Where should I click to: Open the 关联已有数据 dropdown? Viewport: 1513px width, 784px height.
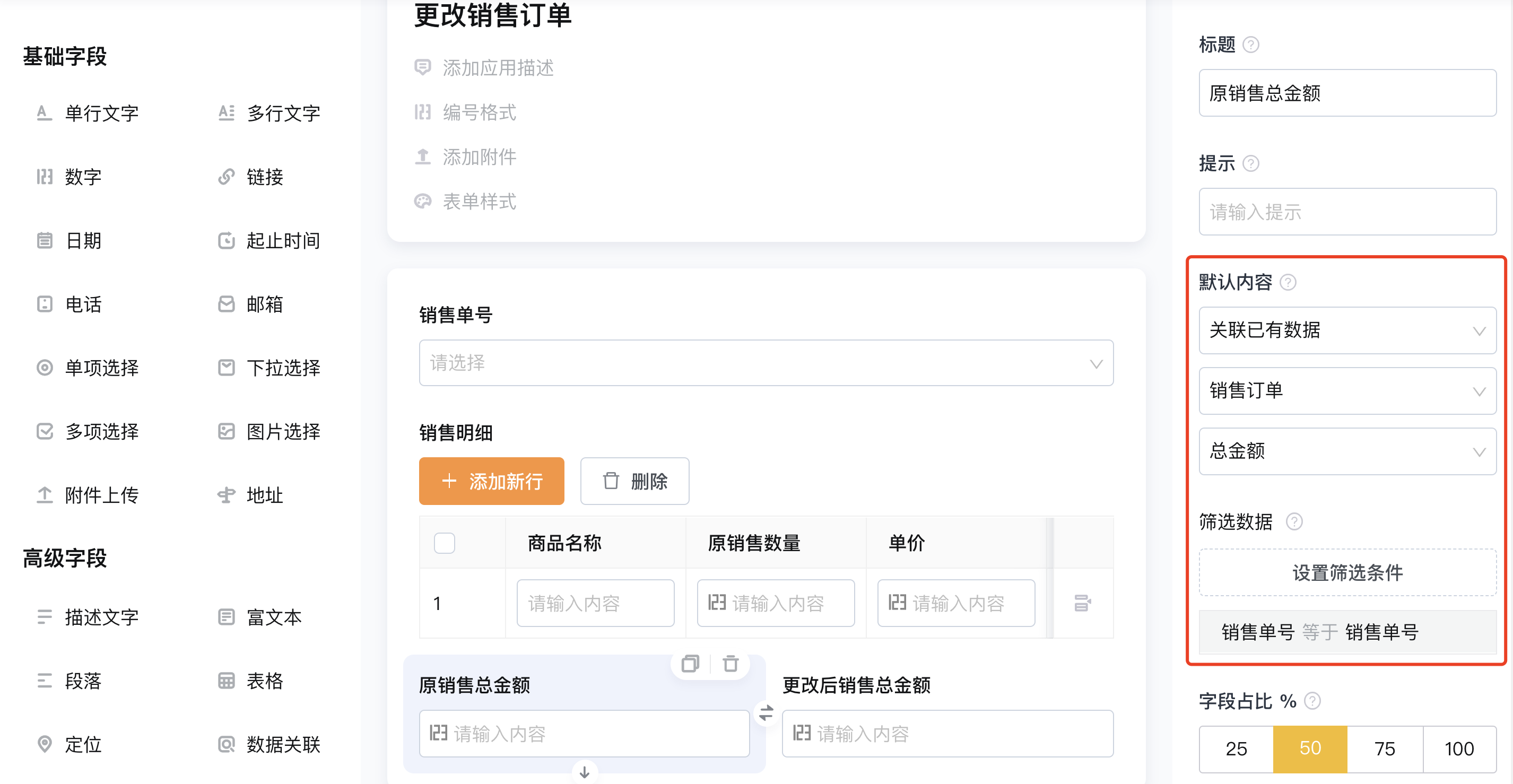click(x=1347, y=330)
